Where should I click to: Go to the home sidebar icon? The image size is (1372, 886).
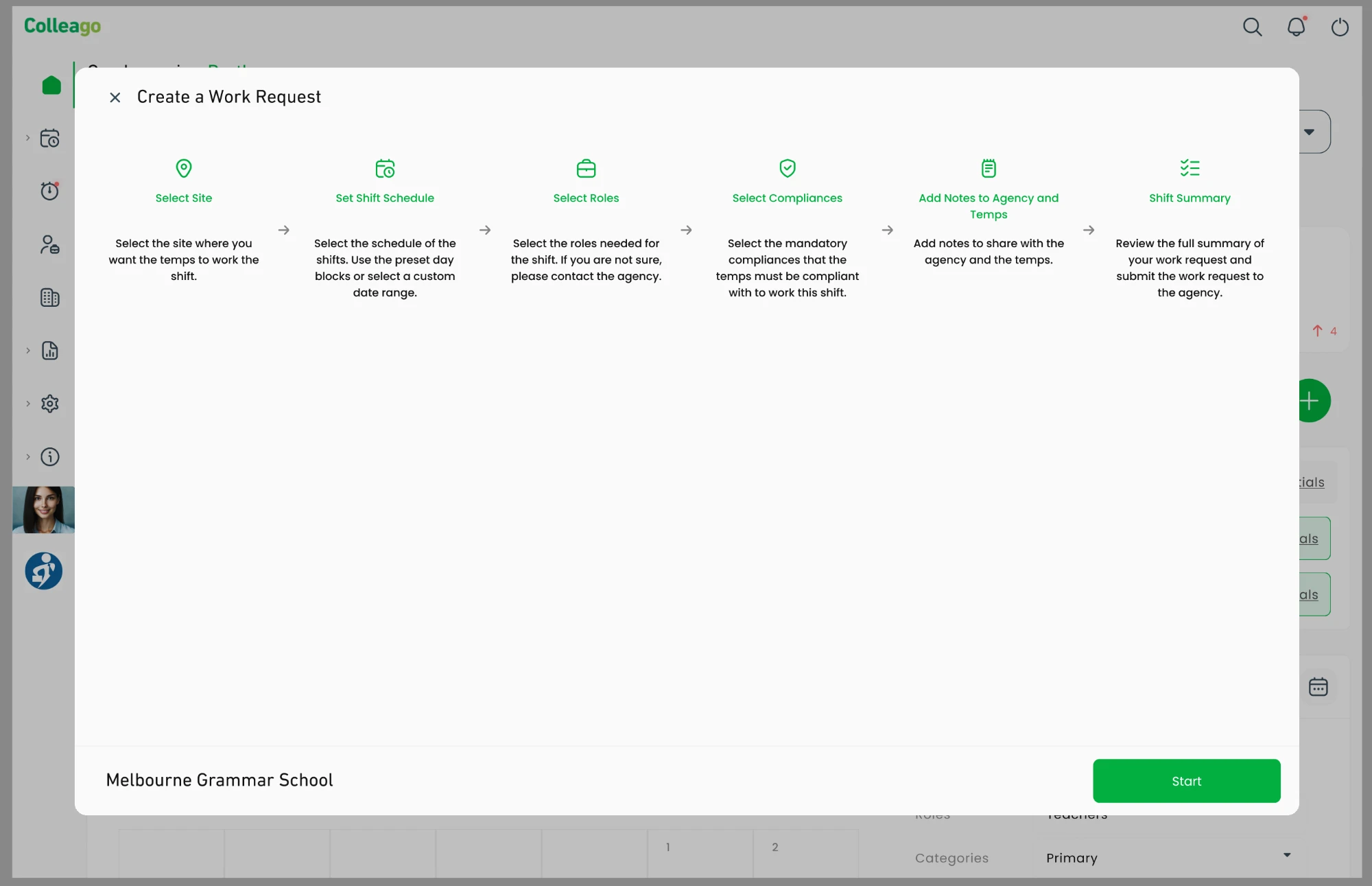51,85
